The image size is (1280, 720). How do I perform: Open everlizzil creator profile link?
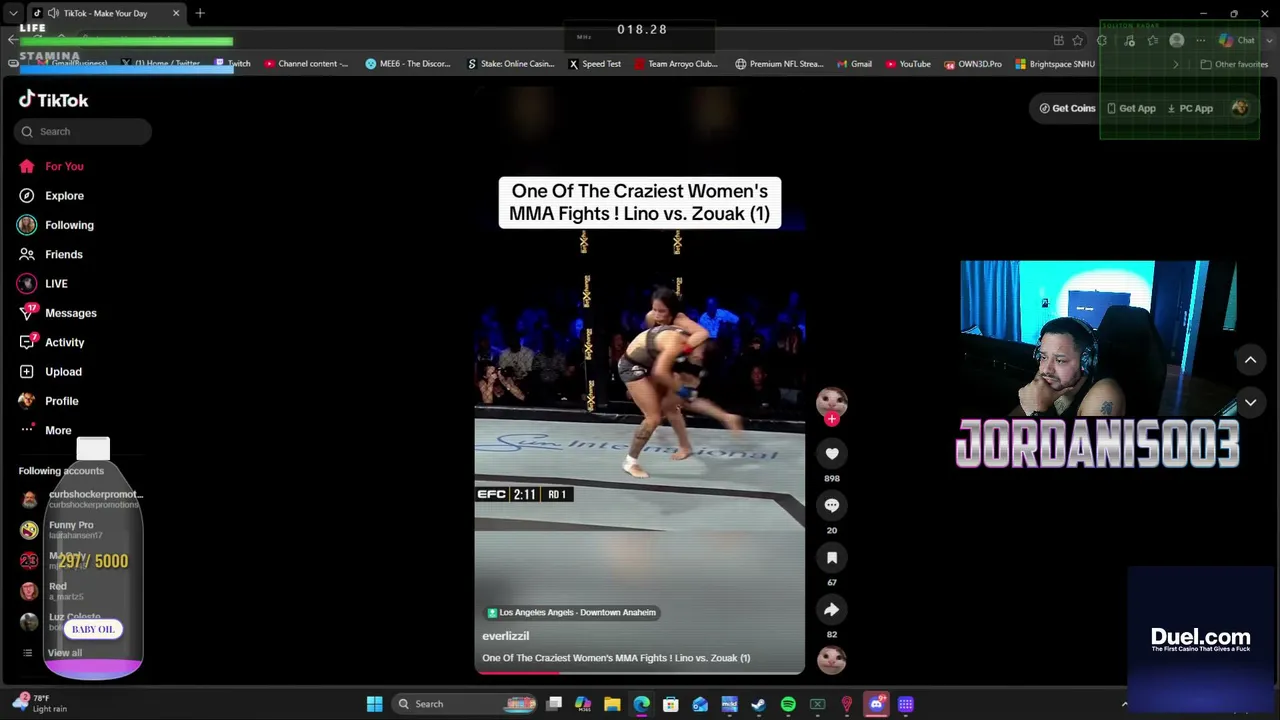pyautogui.click(x=506, y=636)
